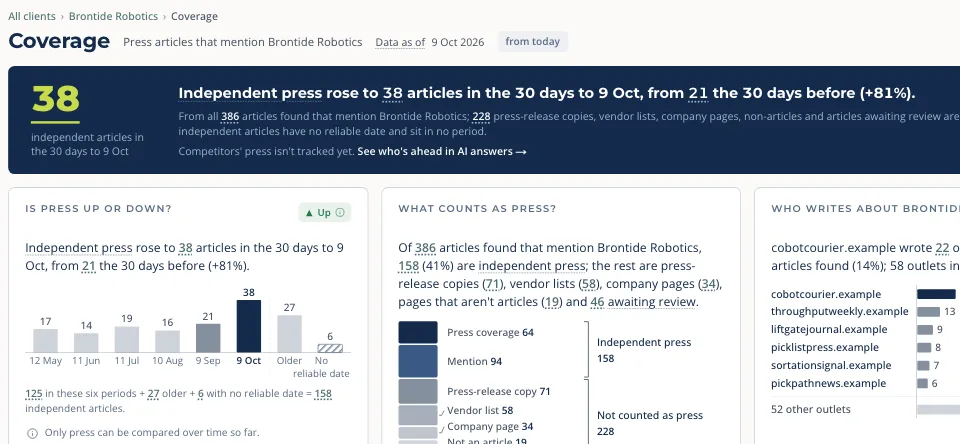Select the dark 9 Oct bar
Viewport: 960px width, 444px height.
pyautogui.click(x=249, y=326)
